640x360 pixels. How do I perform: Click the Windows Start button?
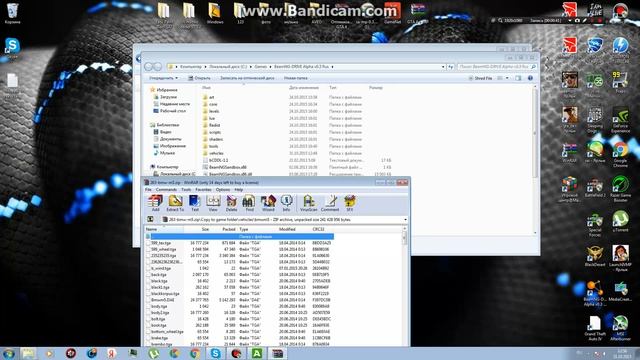coord(8,353)
